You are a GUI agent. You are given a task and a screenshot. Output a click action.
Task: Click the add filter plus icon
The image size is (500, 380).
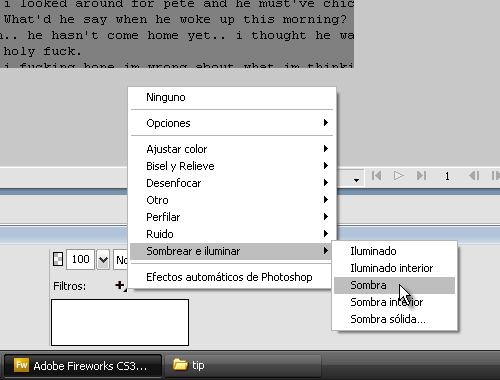click(120, 285)
